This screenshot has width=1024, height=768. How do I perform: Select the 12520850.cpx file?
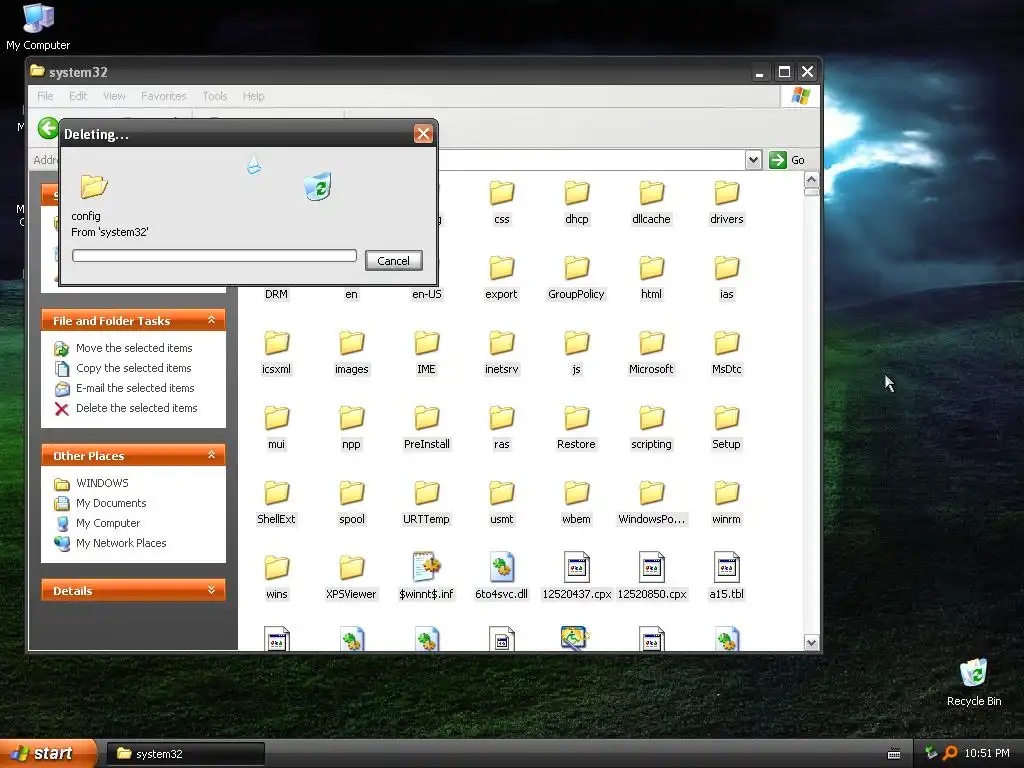651,577
